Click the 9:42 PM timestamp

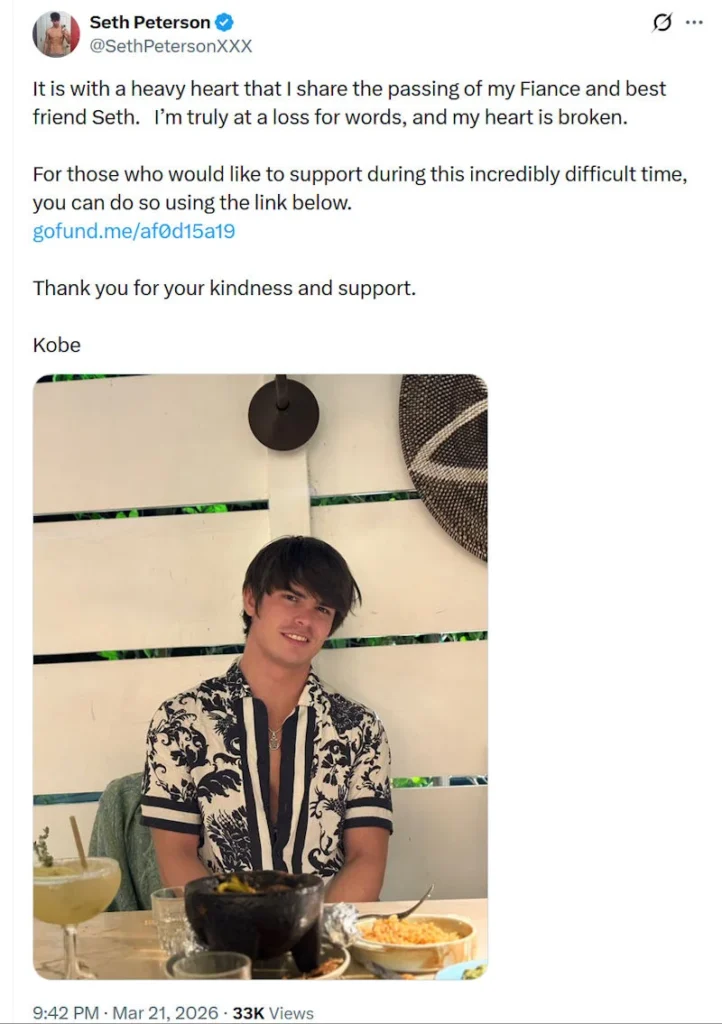coord(64,1013)
